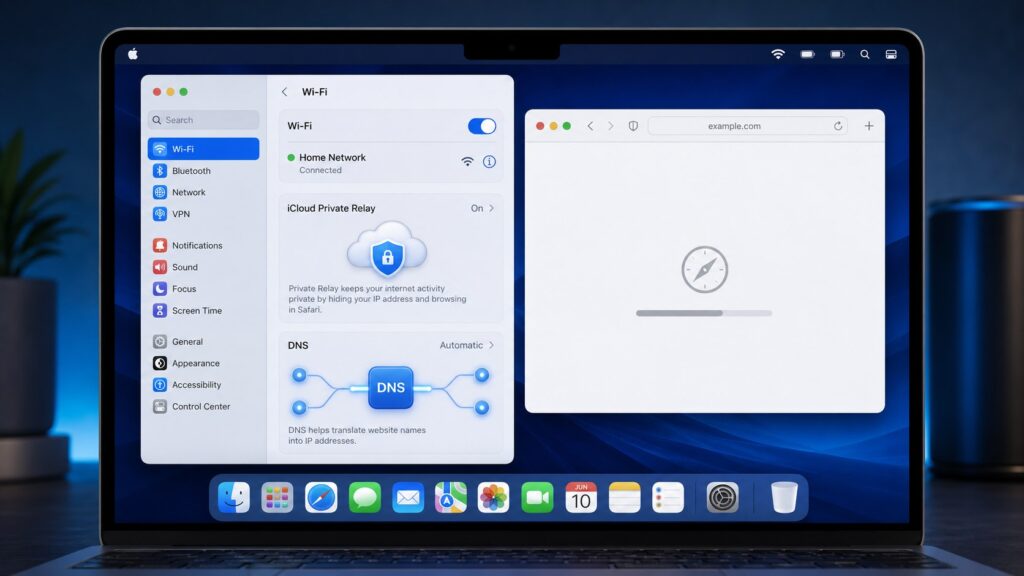Screen dimensions: 1024x576
Task: Click Safari forward arrow button
Action: 611,126
